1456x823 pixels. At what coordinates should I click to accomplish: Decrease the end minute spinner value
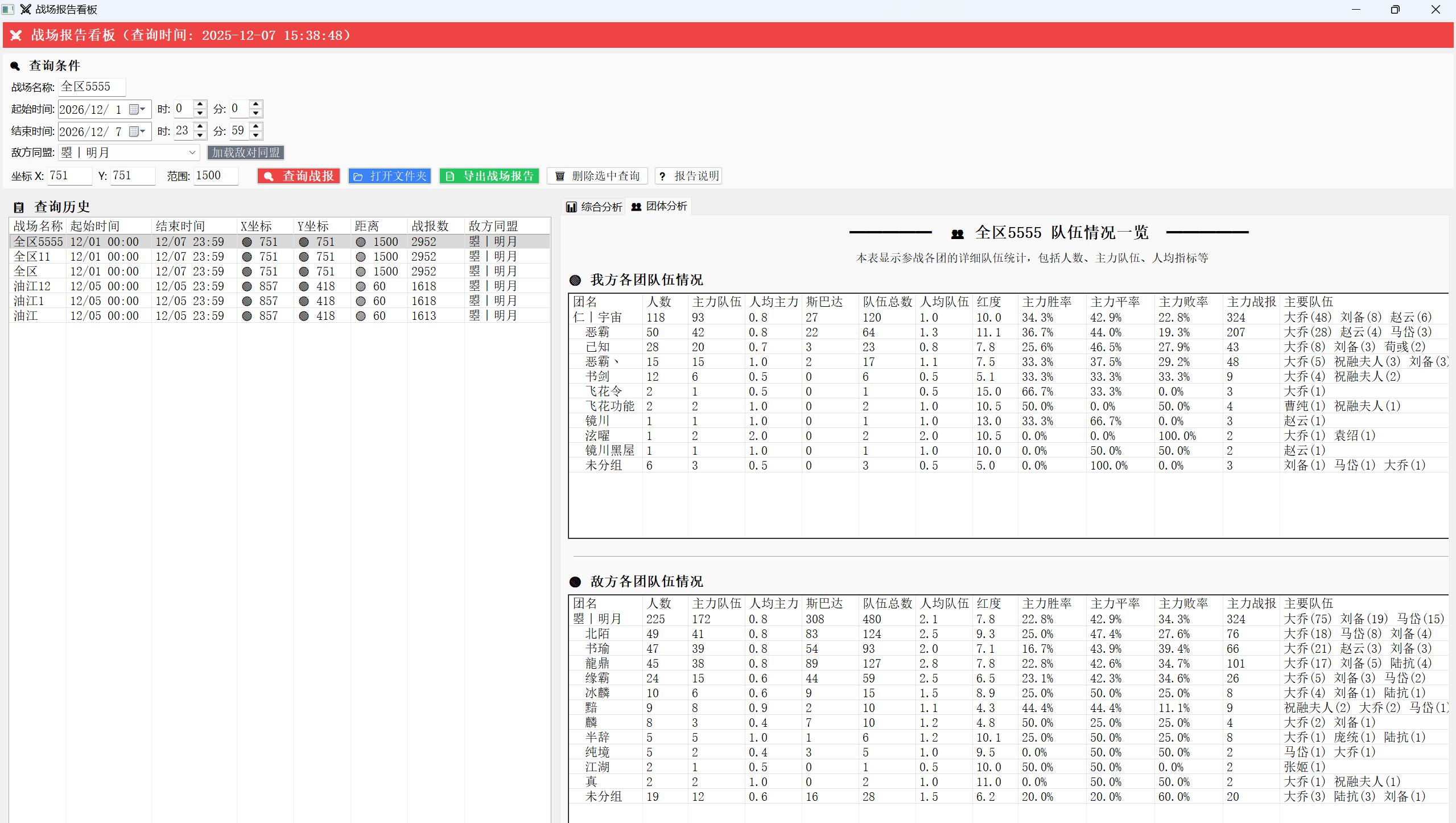pyautogui.click(x=256, y=135)
